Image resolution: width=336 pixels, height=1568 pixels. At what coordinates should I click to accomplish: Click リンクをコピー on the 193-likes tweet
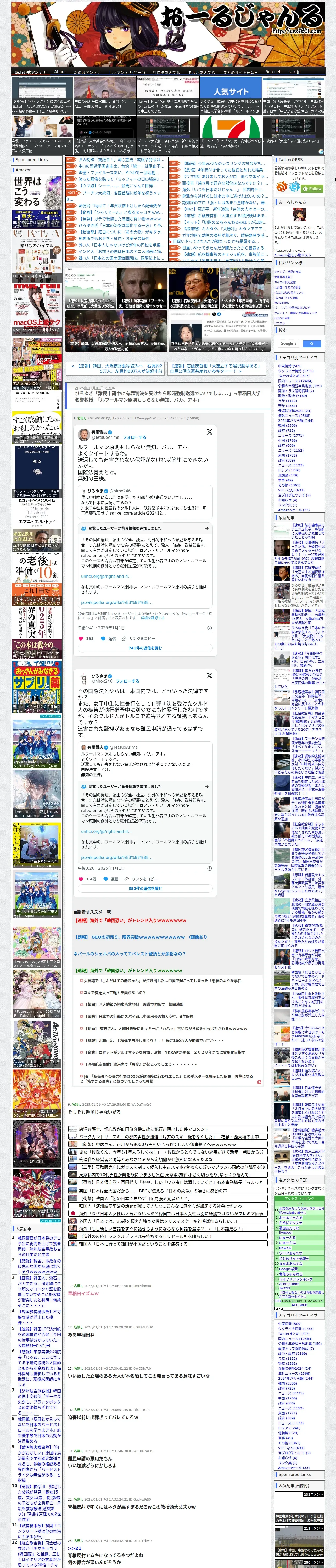[138, 638]
